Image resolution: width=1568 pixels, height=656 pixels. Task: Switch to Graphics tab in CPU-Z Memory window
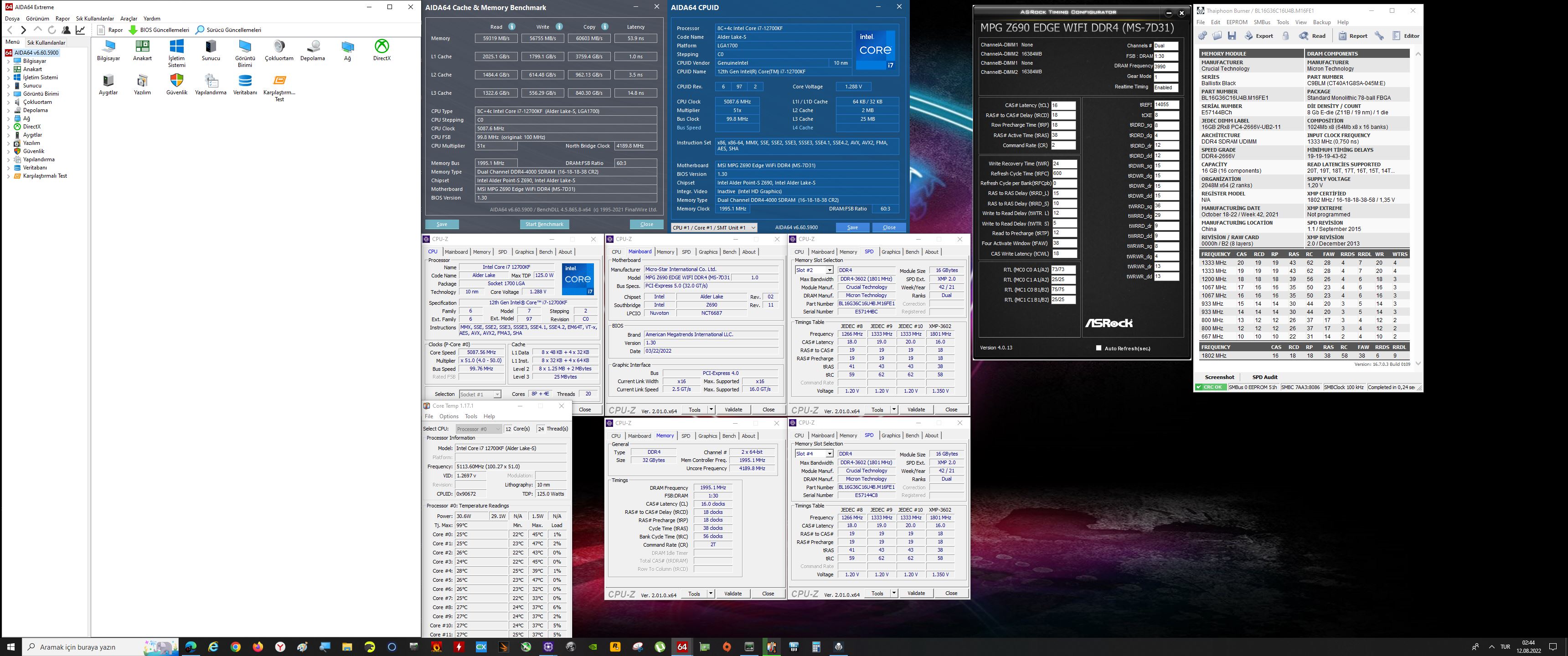click(x=707, y=436)
